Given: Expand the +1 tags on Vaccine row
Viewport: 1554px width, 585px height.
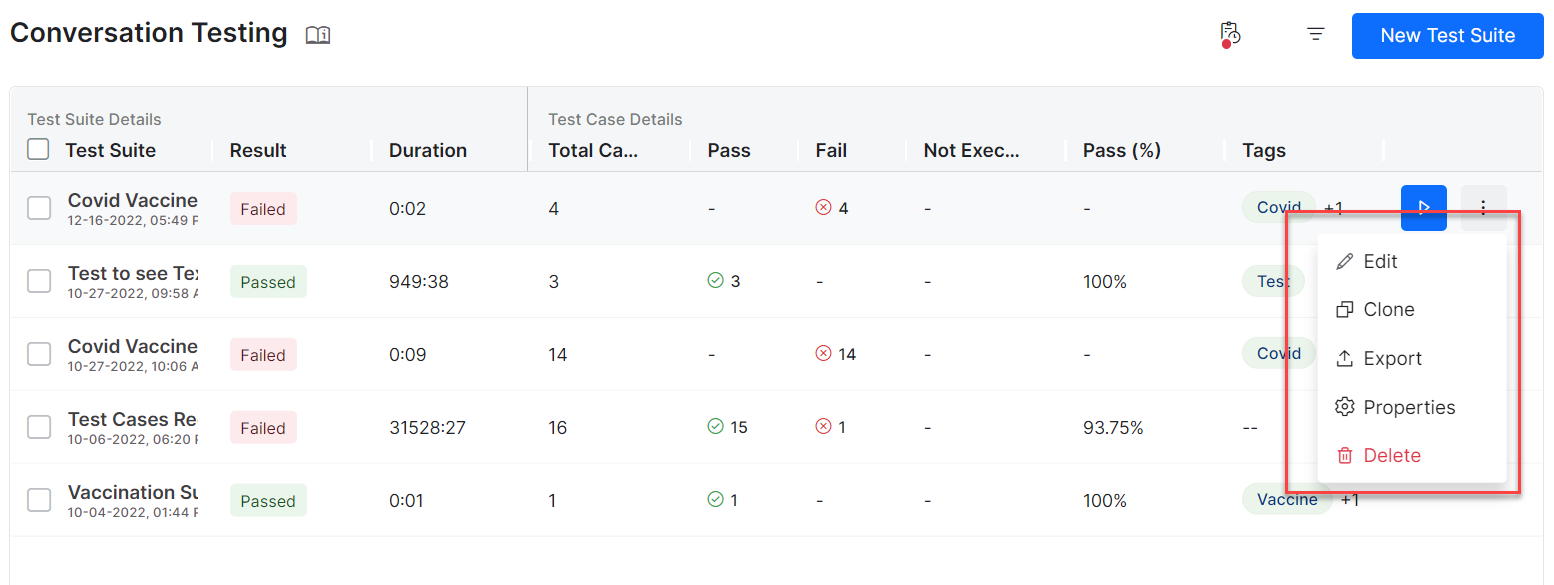Looking at the screenshot, I should 1350,500.
